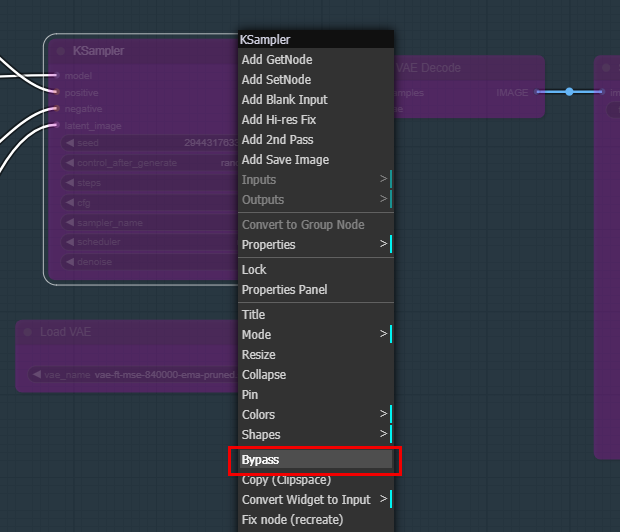The height and width of the screenshot is (532, 620).
Task: Lock the KSampler node
Action: click(x=316, y=270)
